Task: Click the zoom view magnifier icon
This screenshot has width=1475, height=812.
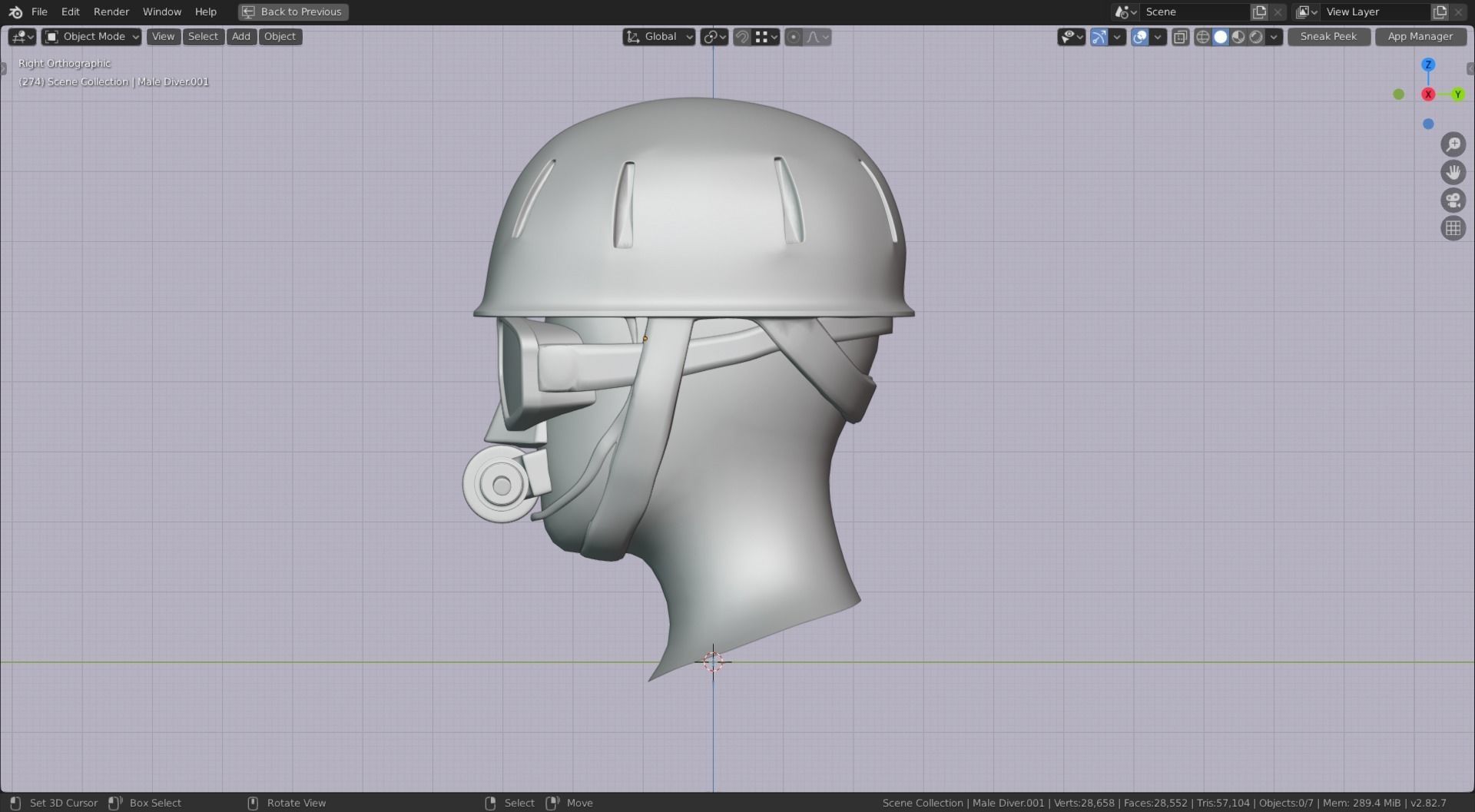Action: click(x=1453, y=144)
